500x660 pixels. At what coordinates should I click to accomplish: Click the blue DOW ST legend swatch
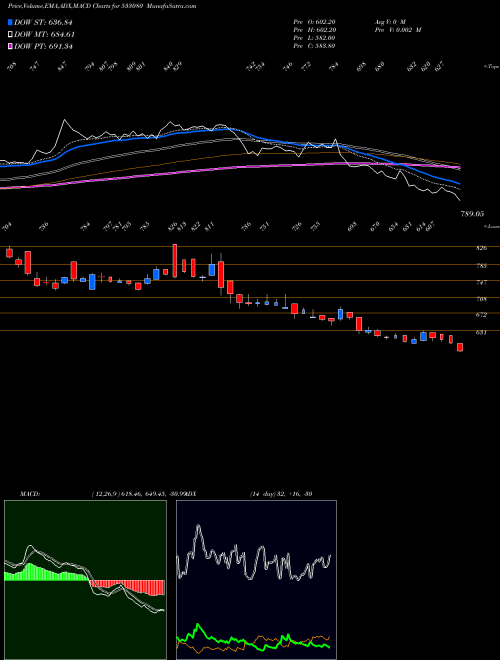pyautogui.click(x=10, y=22)
